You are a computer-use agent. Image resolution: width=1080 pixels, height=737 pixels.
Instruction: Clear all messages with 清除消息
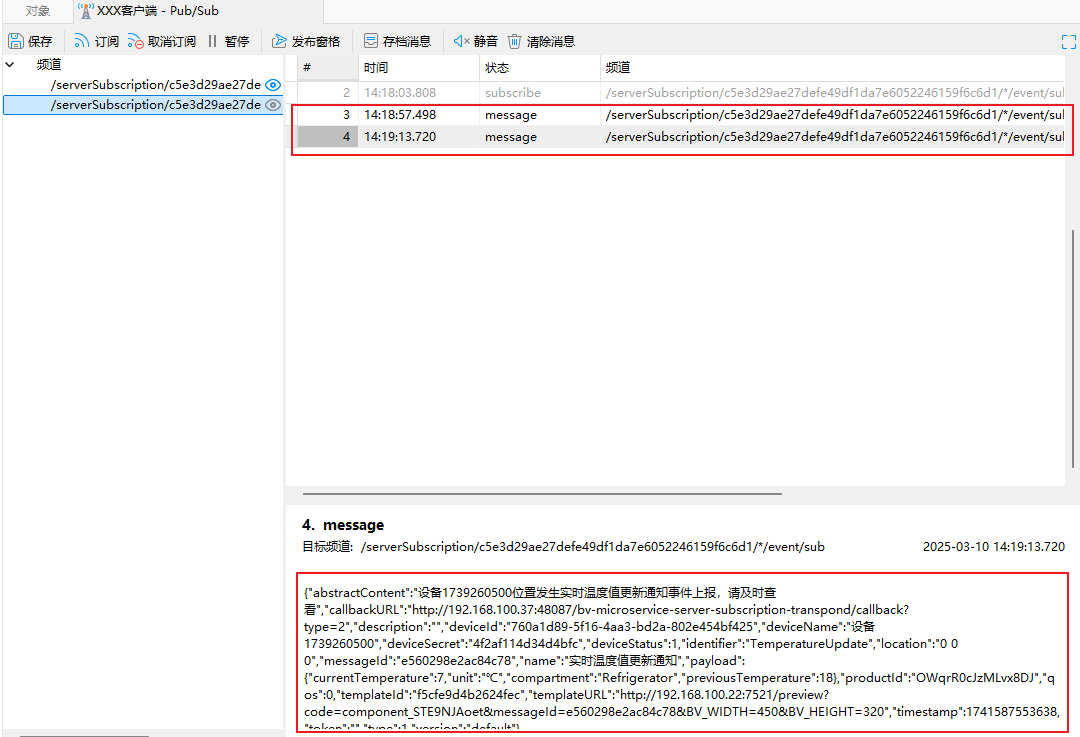[541, 41]
